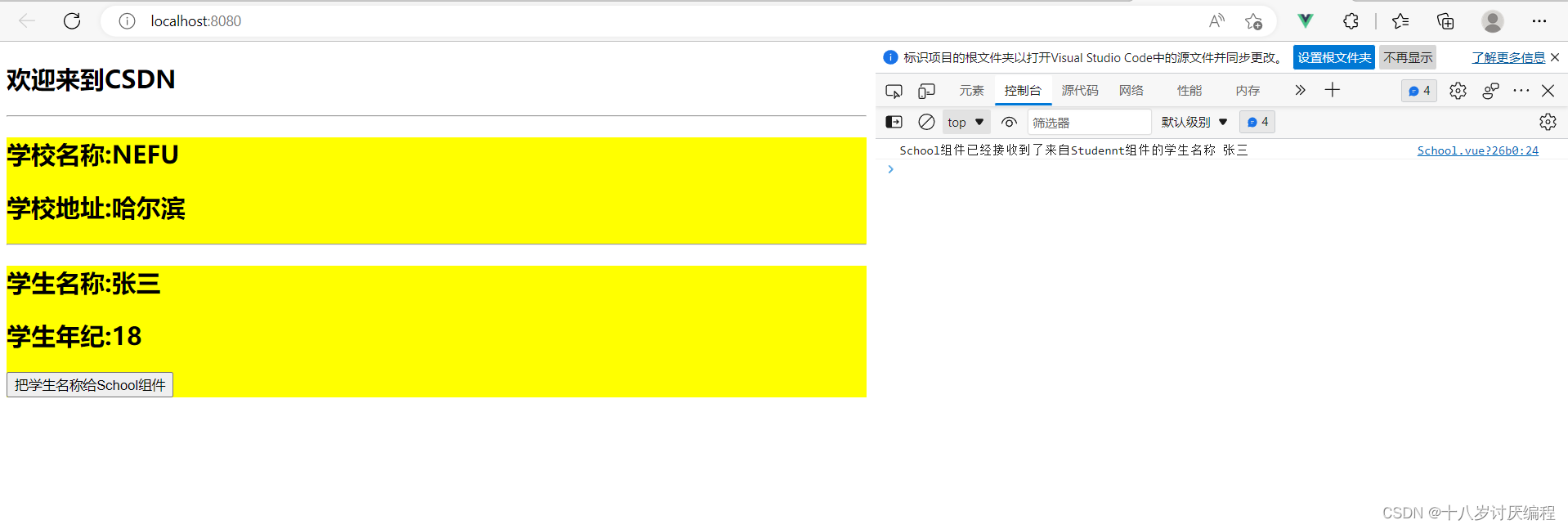Open the top context dropdown

[966, 122]
